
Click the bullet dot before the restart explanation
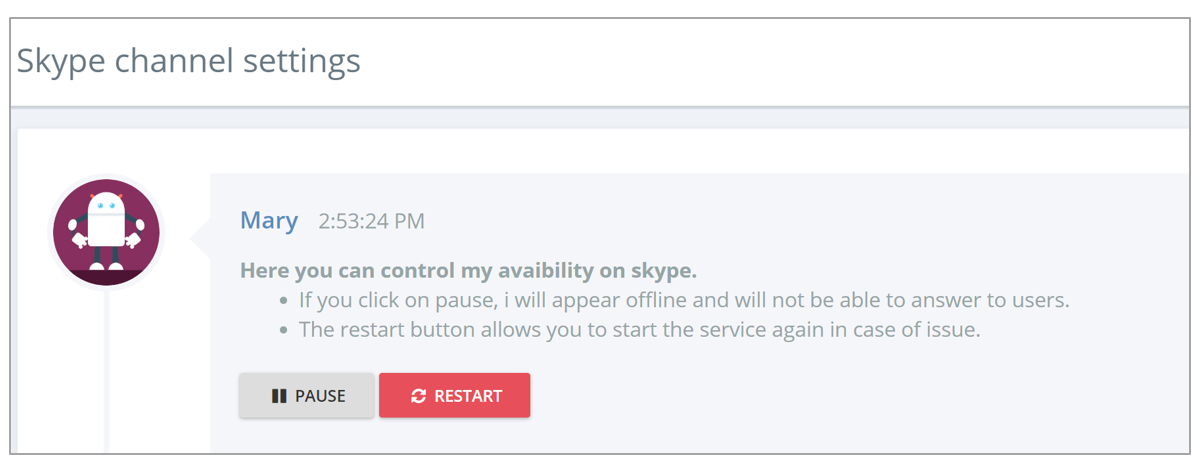[285, 330]
